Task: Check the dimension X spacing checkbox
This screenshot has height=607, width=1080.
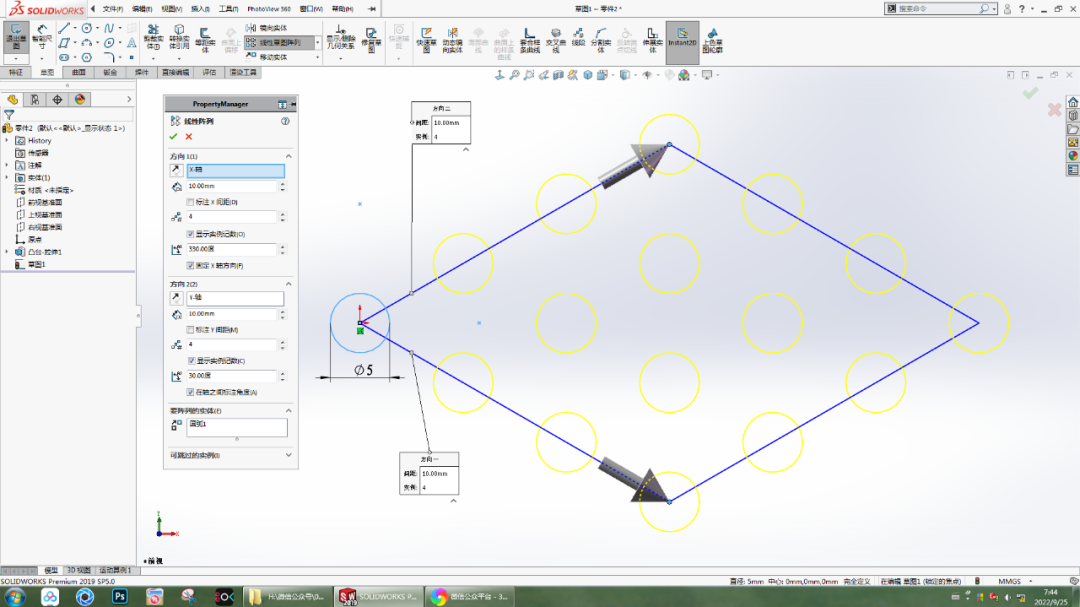Action: pyautogui.click(x=188, y=200)
